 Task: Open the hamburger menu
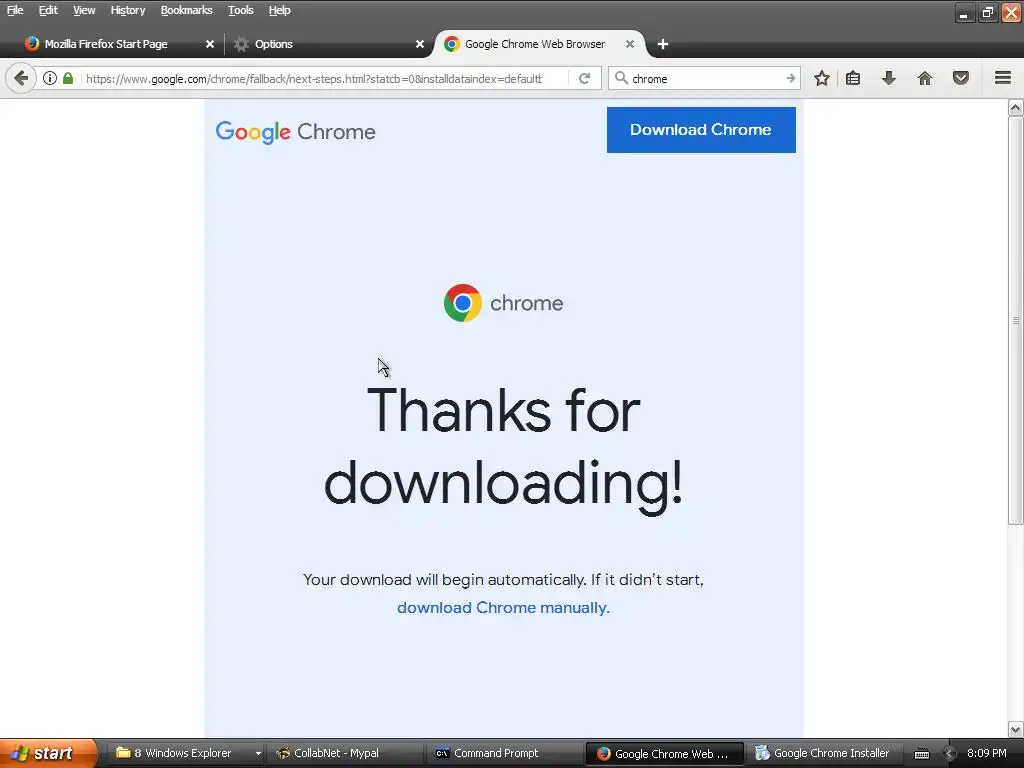[x=1003, y=78]
